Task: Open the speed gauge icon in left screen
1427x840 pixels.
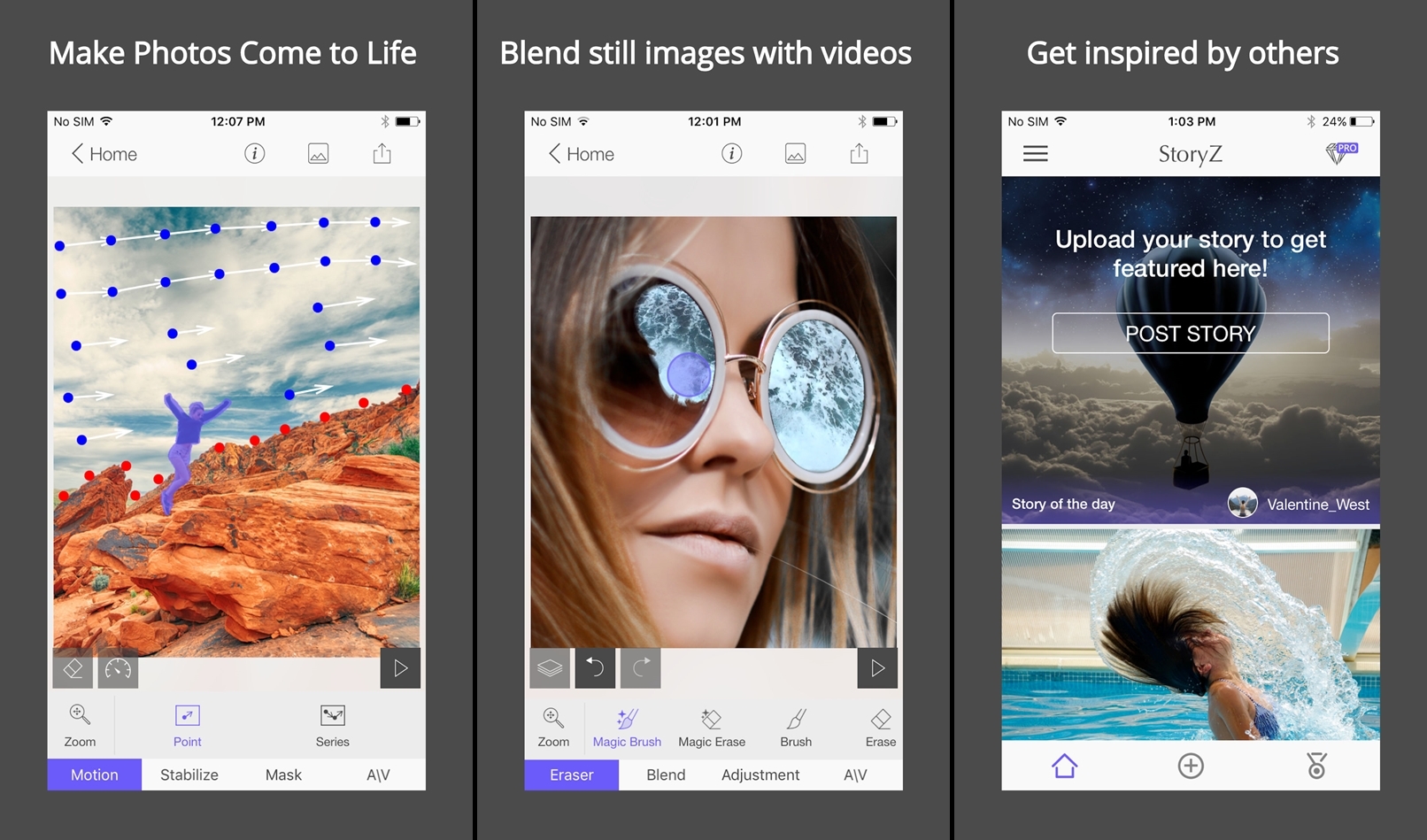Action: (118, 669)
